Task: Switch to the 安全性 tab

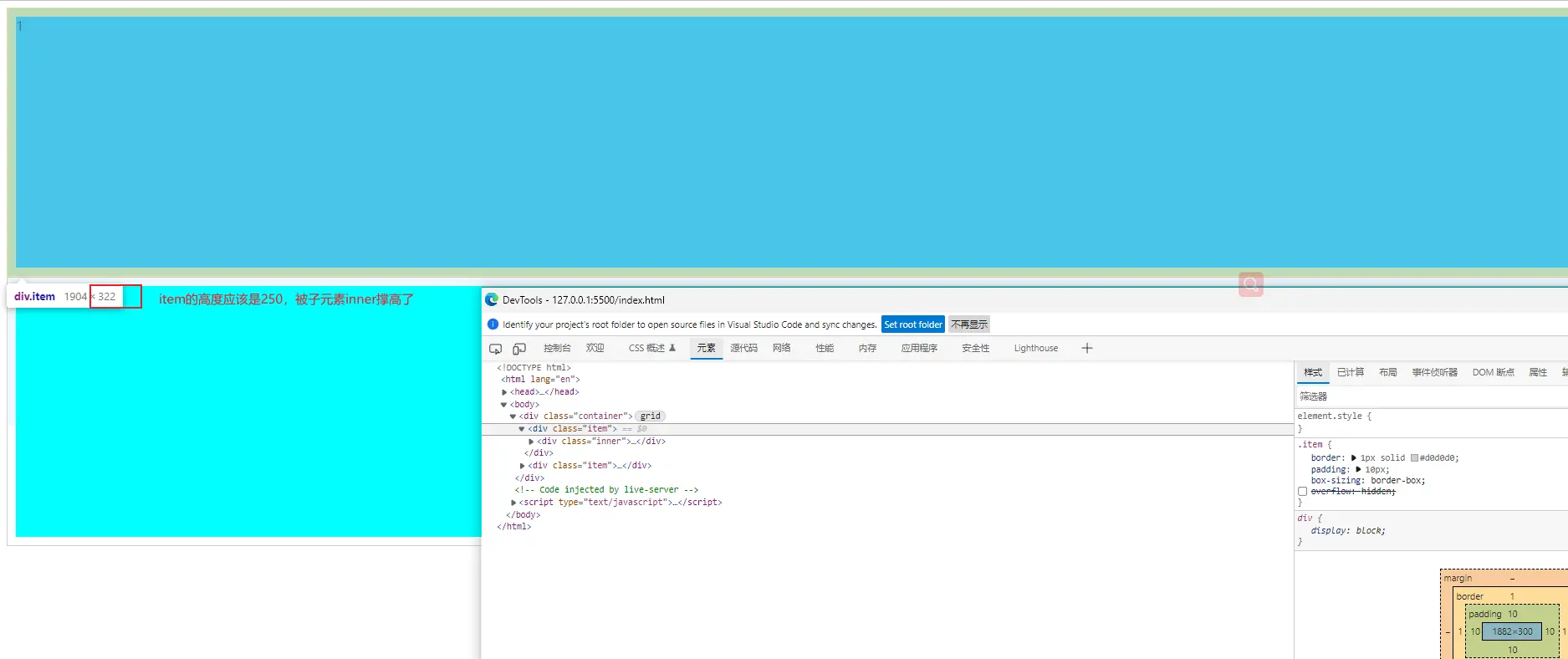Action: pyautogui.click(x=975, y=348)
